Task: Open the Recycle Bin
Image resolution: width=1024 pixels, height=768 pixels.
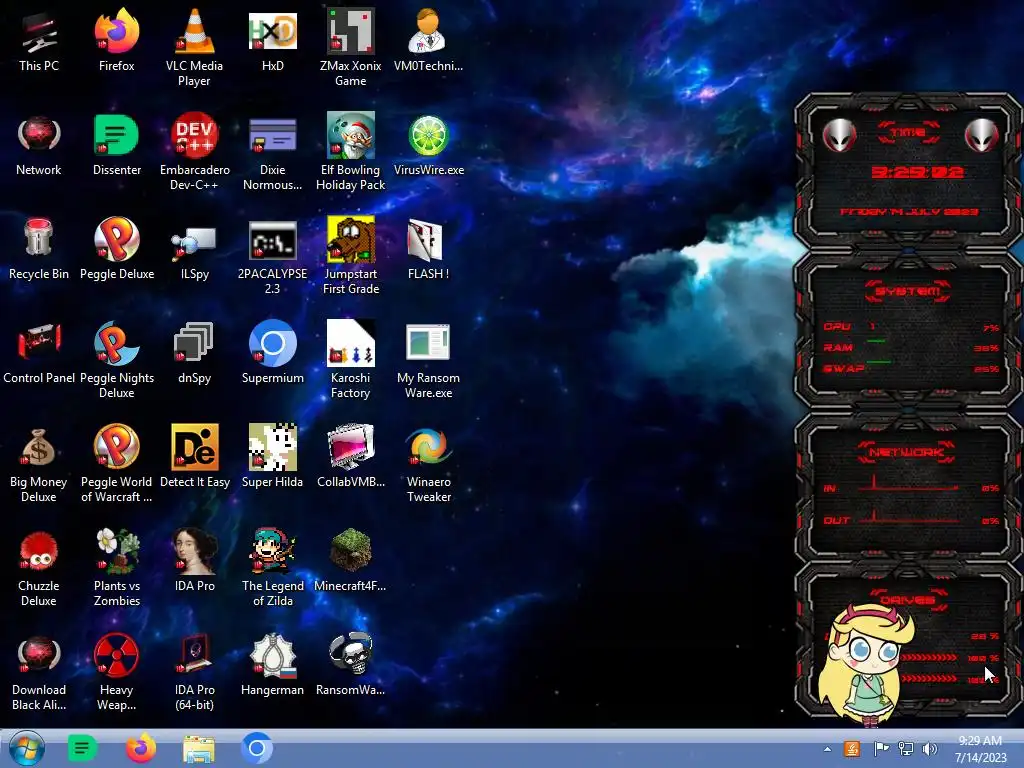Action: [x=39, y=238]
